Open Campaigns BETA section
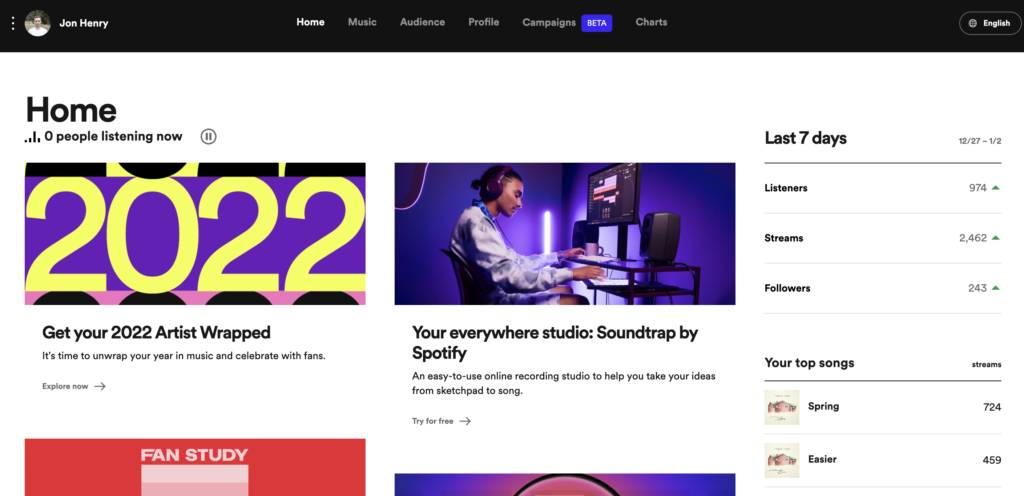Image resolution: width=1024 pixels, height=496 pixels. [567, 23]
